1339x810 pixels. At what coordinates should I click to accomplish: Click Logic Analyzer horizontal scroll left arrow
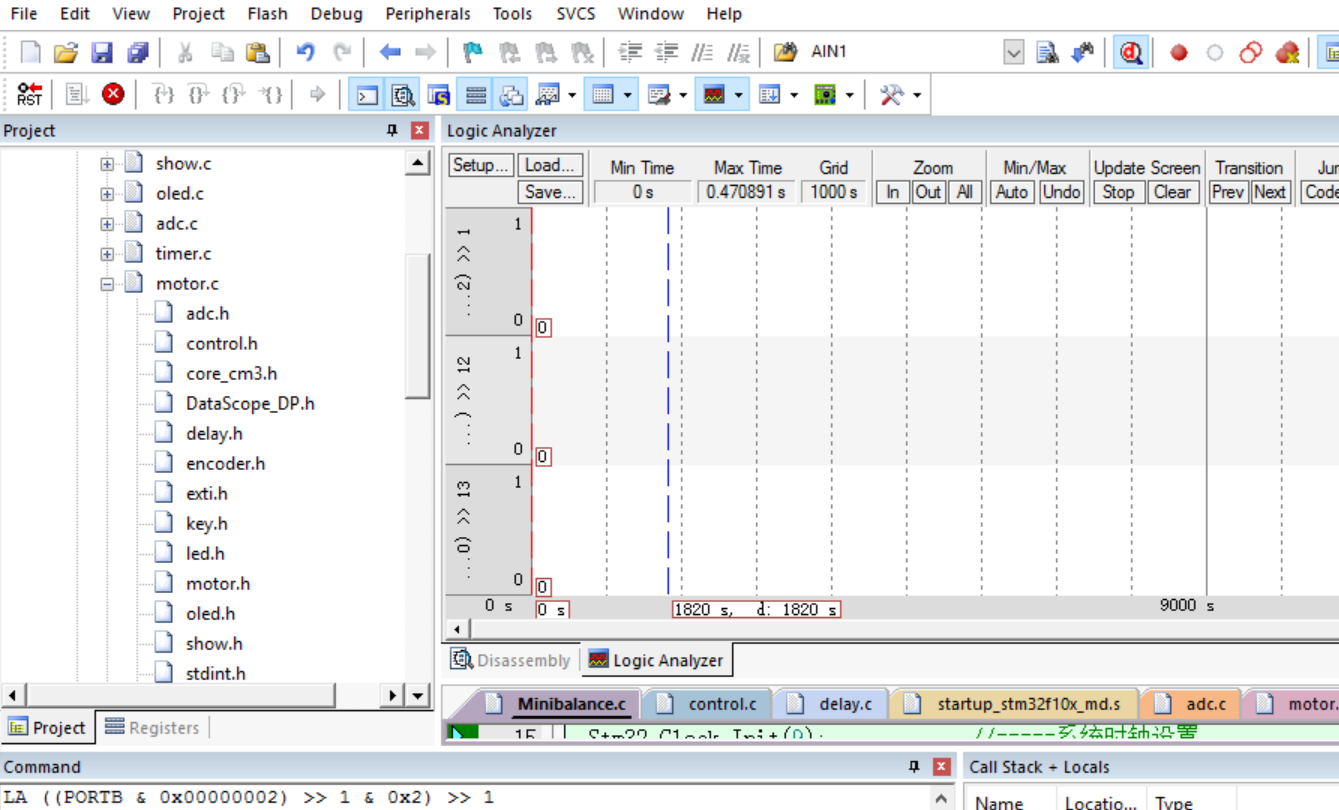(457, 630)
